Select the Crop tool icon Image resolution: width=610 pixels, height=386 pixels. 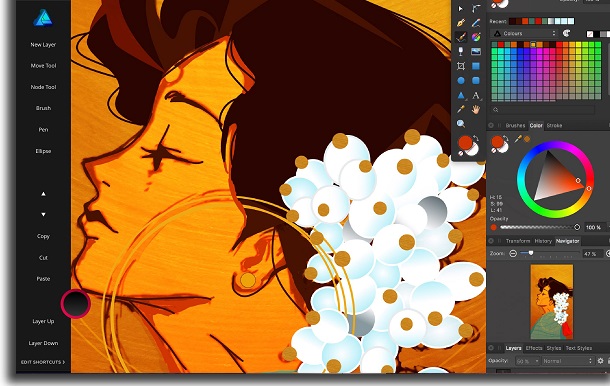pos(461,66)
